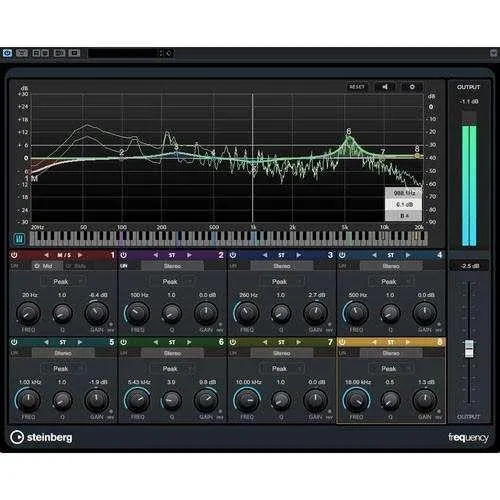Image resolution: width=500 pixels, height=500 pixels.
Task: Click band 3 right arrow beside ST
Action: coord(298,255)
